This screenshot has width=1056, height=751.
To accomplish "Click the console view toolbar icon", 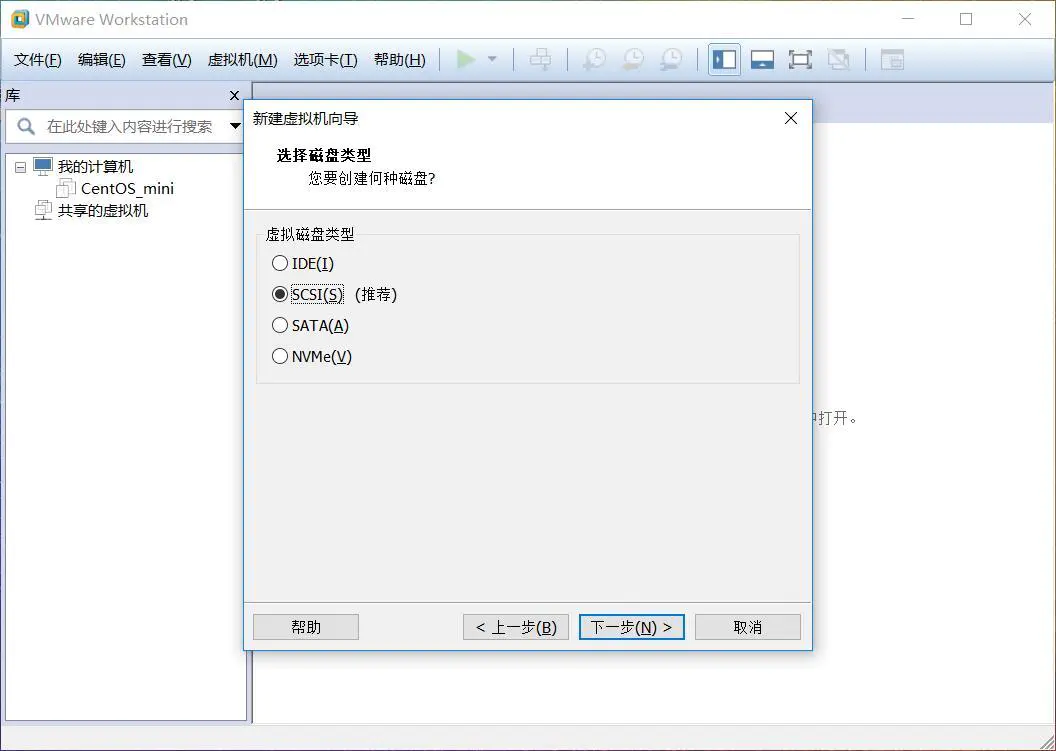I will click(x=892, y=59).
